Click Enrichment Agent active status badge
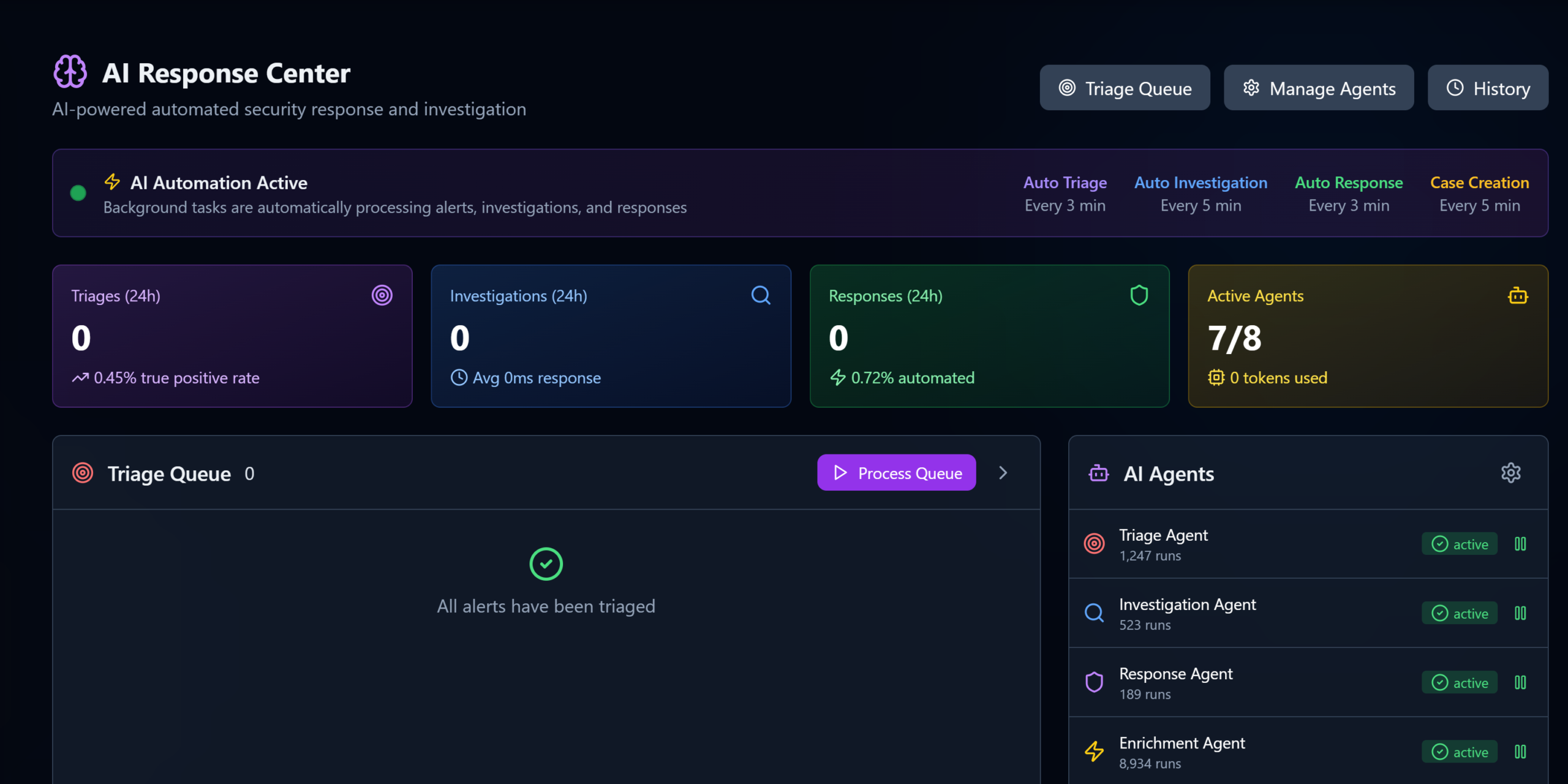The width and height of the screenshot is (1568, 784). pyautogui.click(x=1459, y=752)
